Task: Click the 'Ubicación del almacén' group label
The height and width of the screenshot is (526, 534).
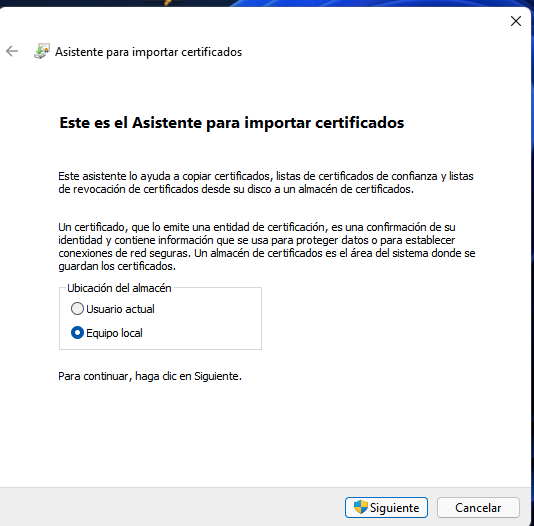Action: click(119, 288)
